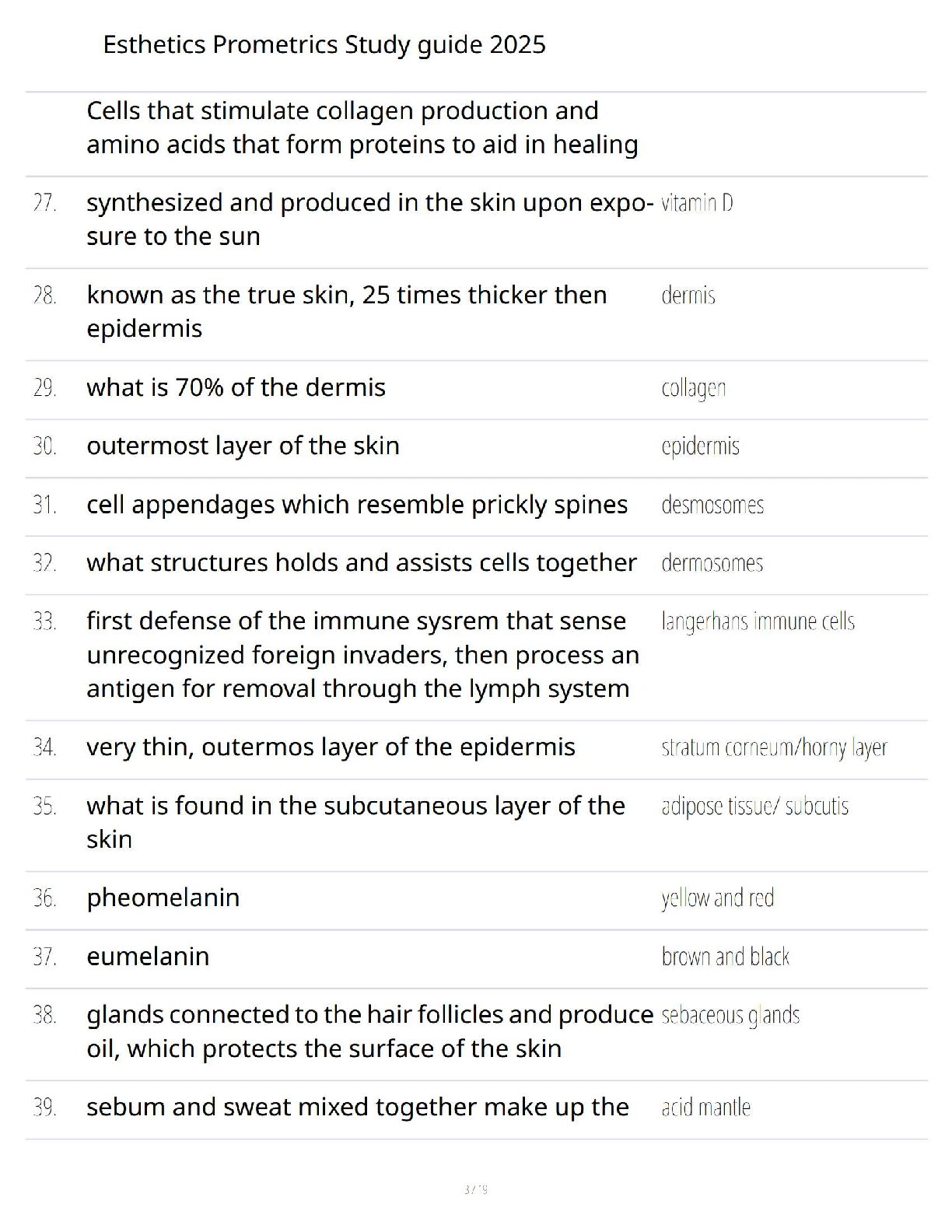Select the answer epidermis
952x1232 pixels.
click(x=700, y=446)
